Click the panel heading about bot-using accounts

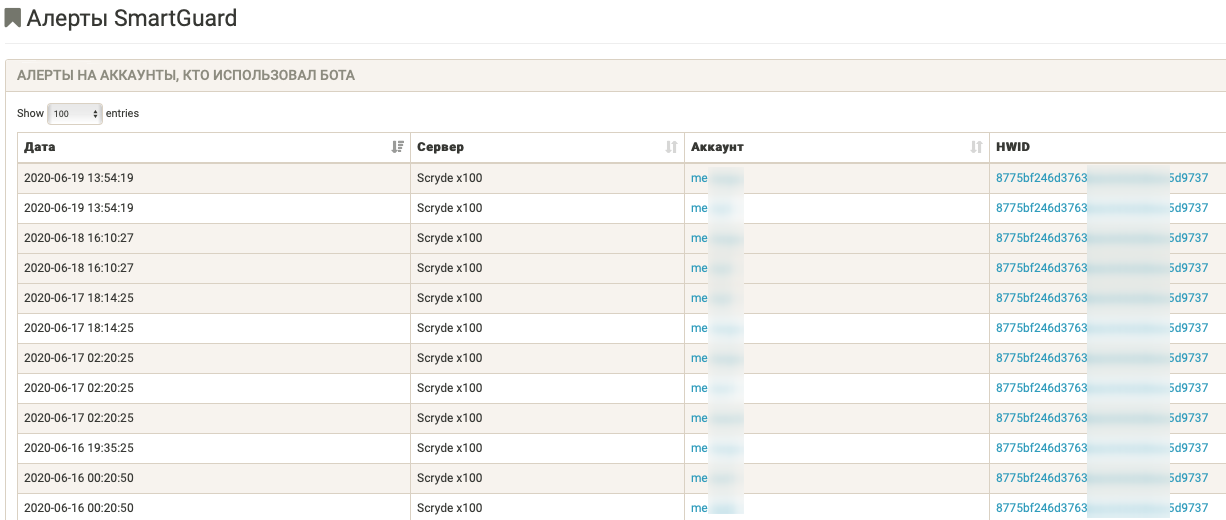186,75
